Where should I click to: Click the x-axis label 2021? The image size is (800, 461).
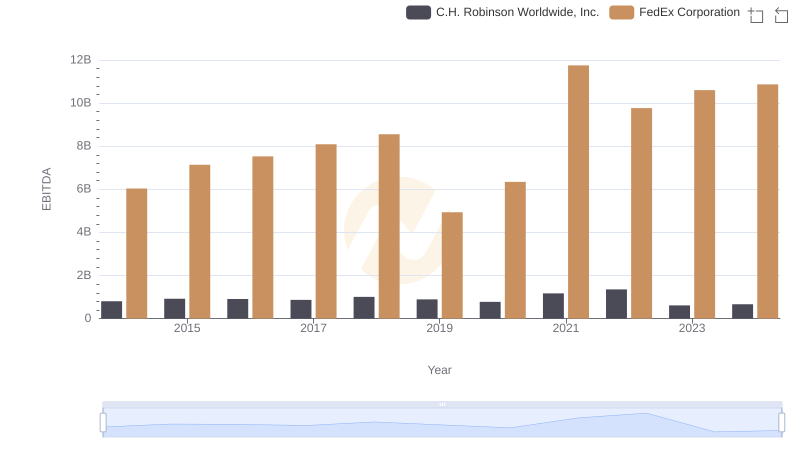pos(566,328)
